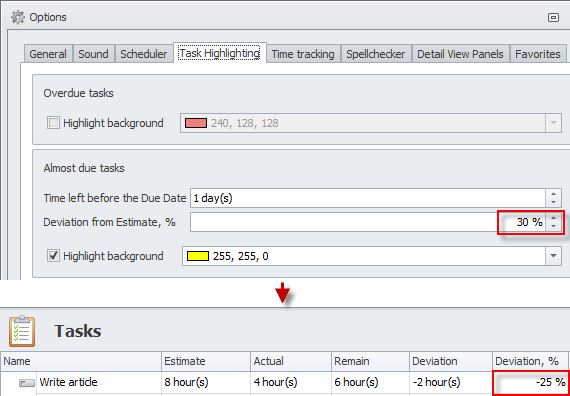Open the Spellchecker tab
The width and height of the screenshot is (570, 396).
pyautogui.click(x=376, y=54)
